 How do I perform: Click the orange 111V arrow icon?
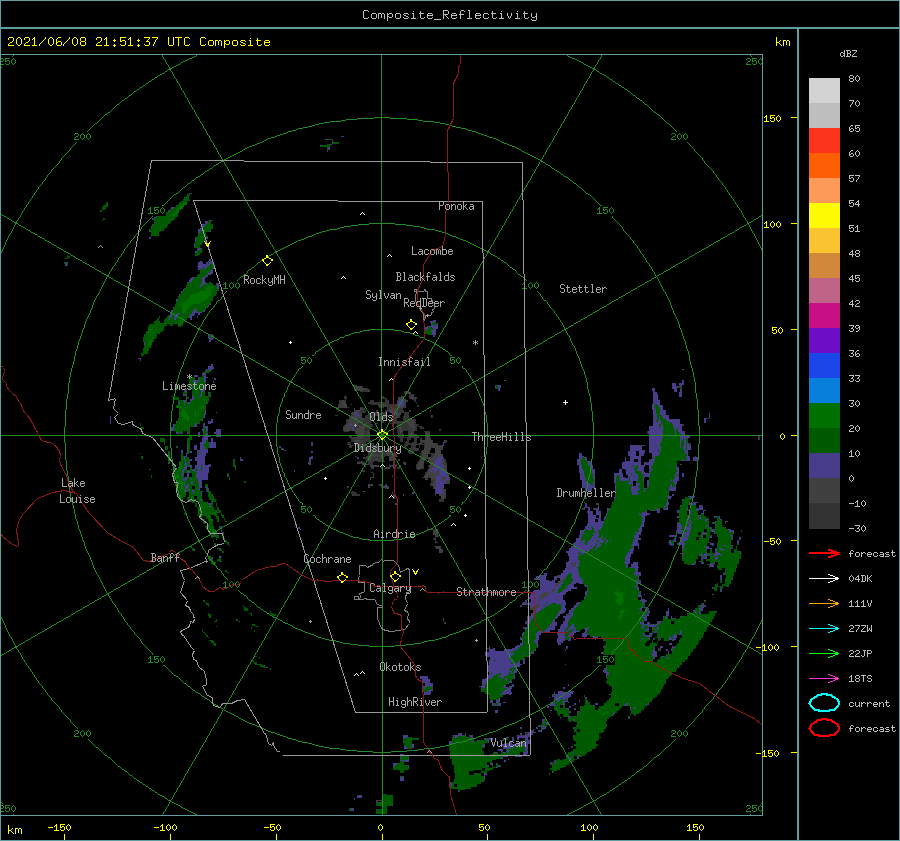(x=824, y=603)
